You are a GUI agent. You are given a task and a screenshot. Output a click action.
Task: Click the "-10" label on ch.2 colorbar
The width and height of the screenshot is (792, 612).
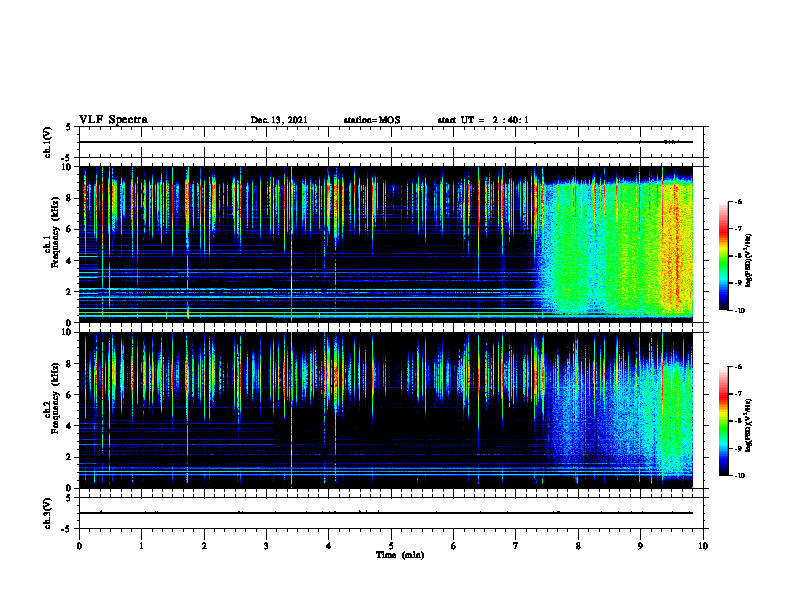739,475
